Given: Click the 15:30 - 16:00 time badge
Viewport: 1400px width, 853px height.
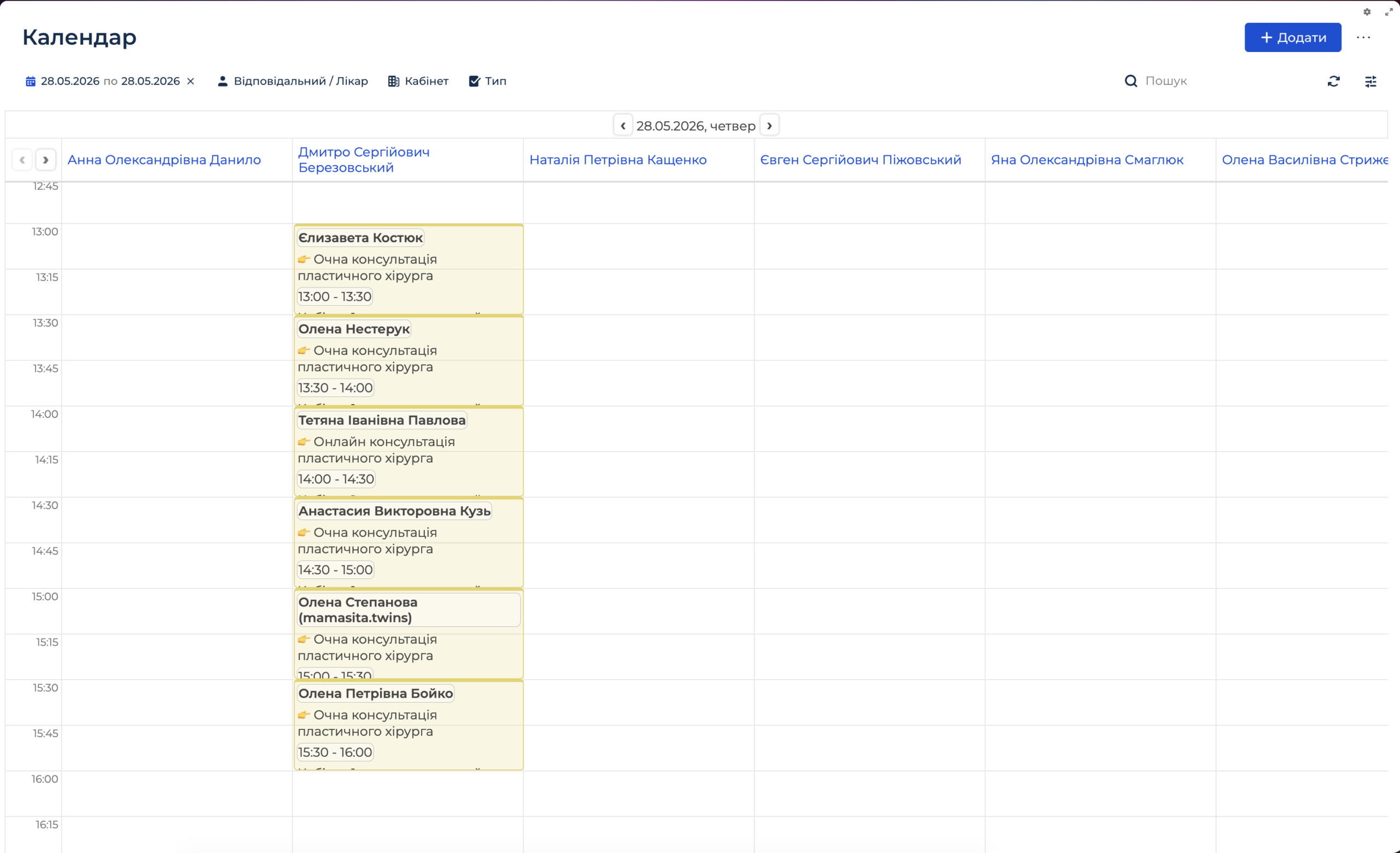Looking at the screenshot, I should [335, 752].
